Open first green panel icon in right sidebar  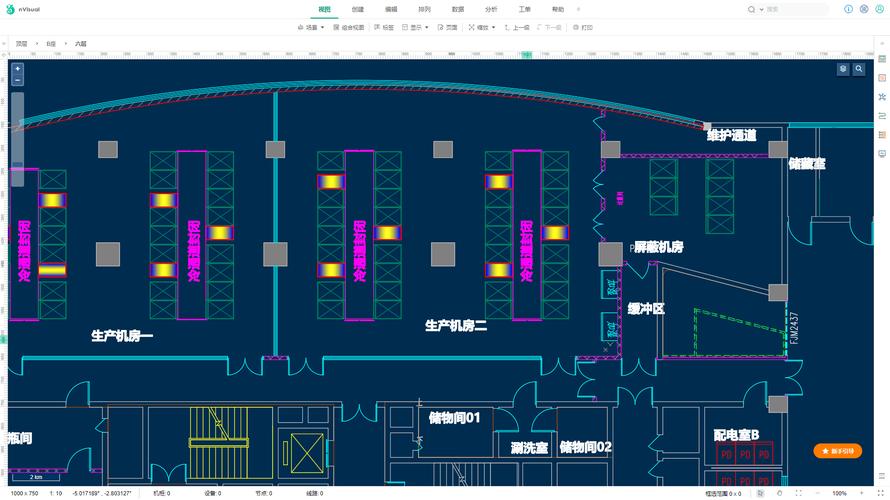881,59
